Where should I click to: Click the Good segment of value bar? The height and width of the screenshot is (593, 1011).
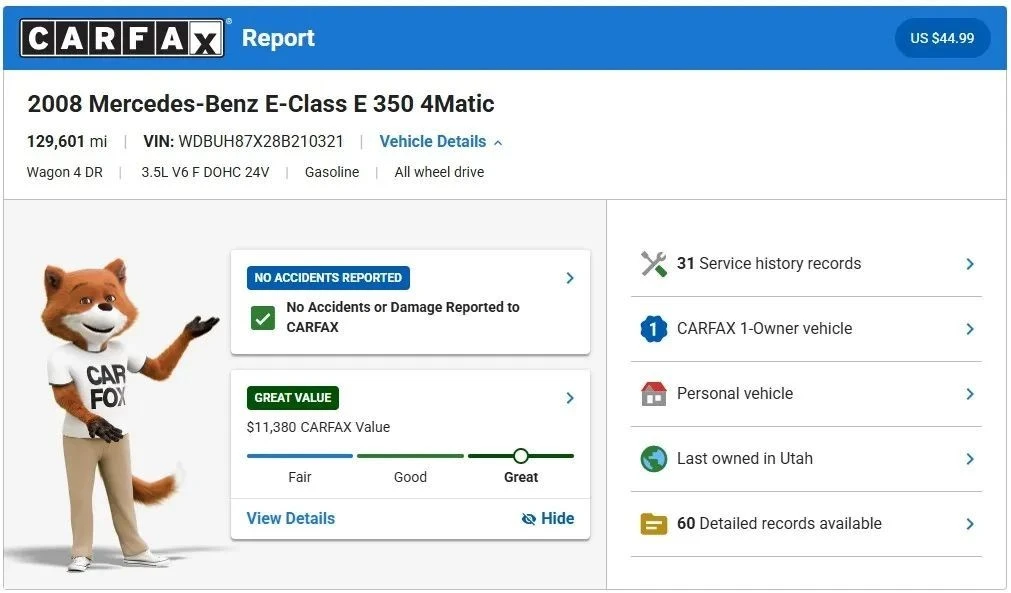pos(410,456)
